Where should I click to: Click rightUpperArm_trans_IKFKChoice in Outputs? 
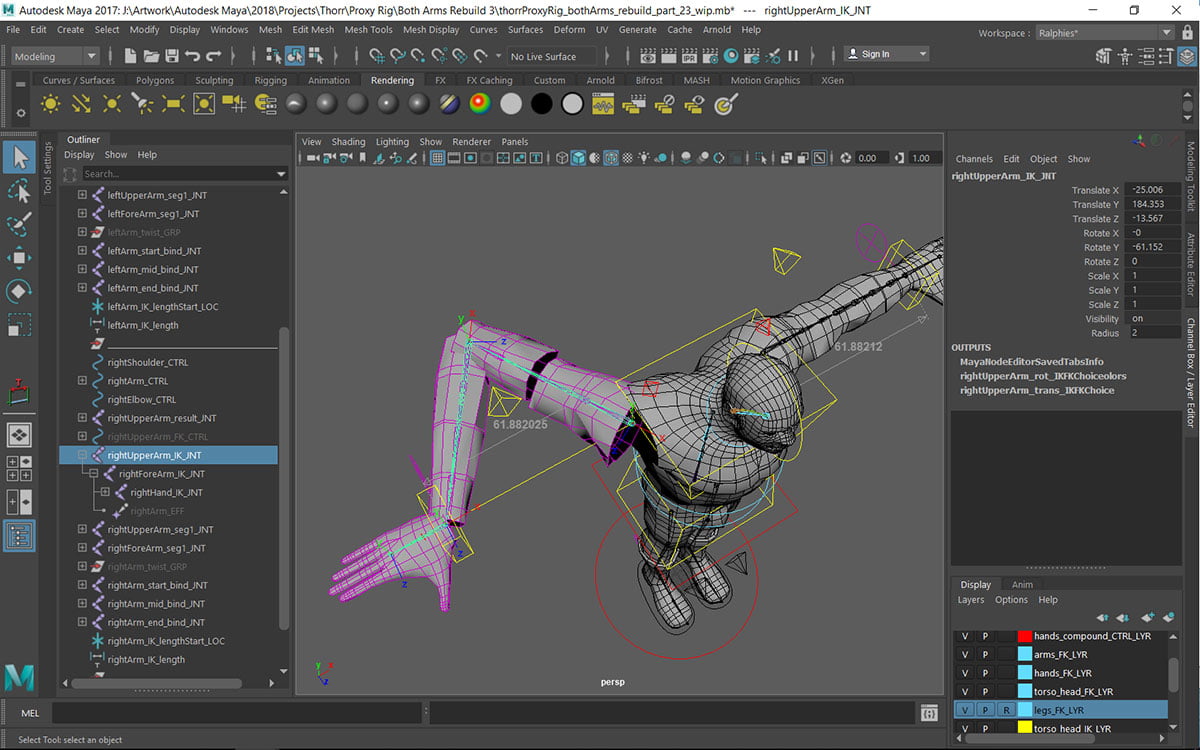(1036, 390)
